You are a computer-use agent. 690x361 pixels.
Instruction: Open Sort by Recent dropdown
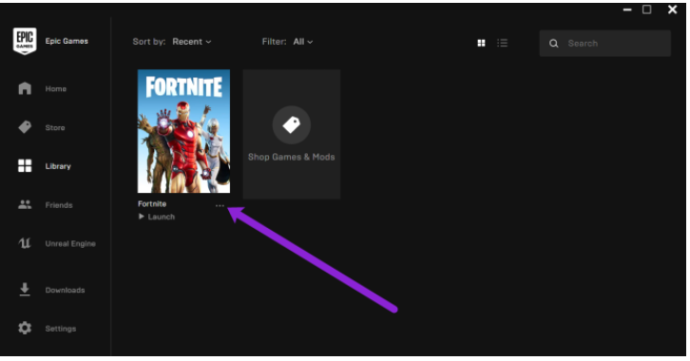(191, 42)
